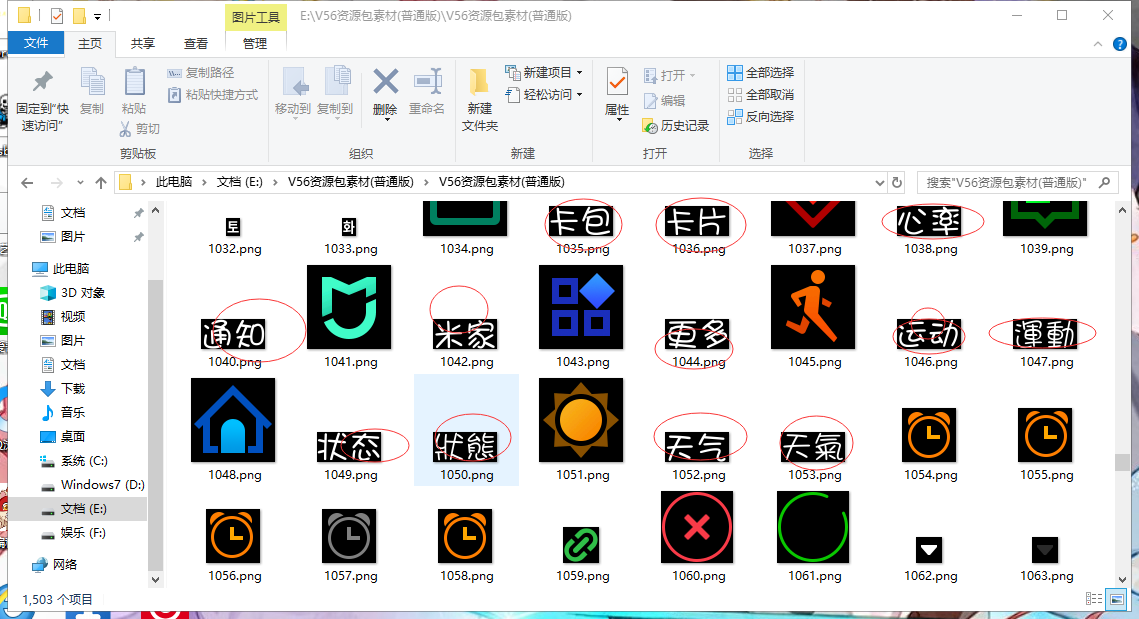Click the Rename (重命名) ribbon icon
This screenshot has width=1139, height=619.
427,84
